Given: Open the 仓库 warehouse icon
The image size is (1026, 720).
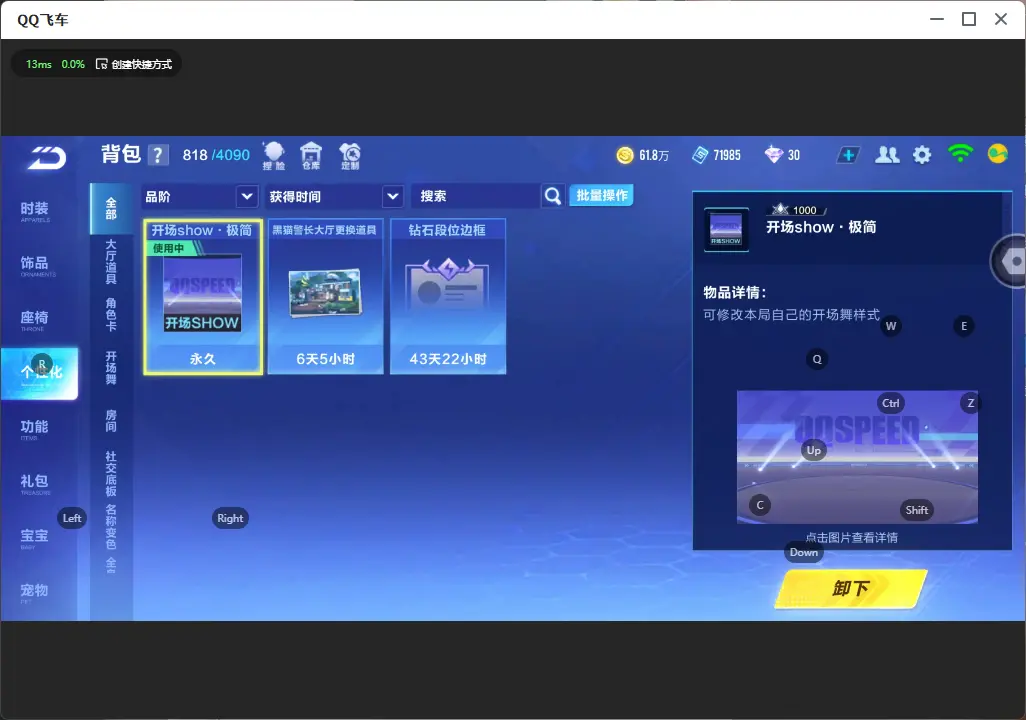Looking at the screenshot, I should tap(311, 156).
